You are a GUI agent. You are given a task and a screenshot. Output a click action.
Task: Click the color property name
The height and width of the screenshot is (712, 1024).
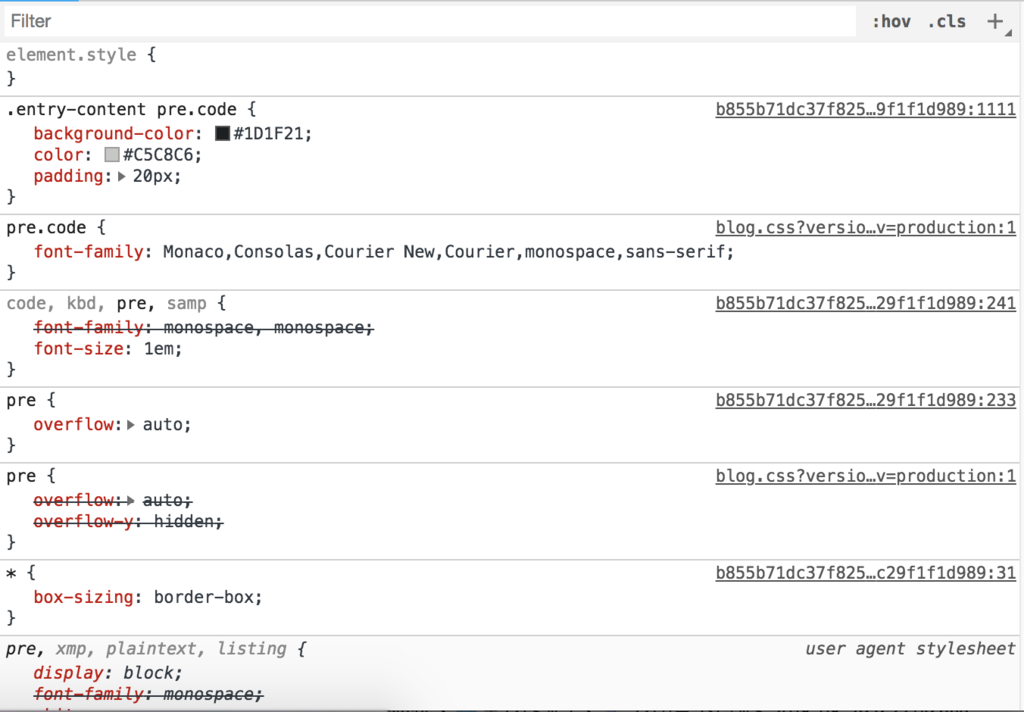(x=59, y=155)
